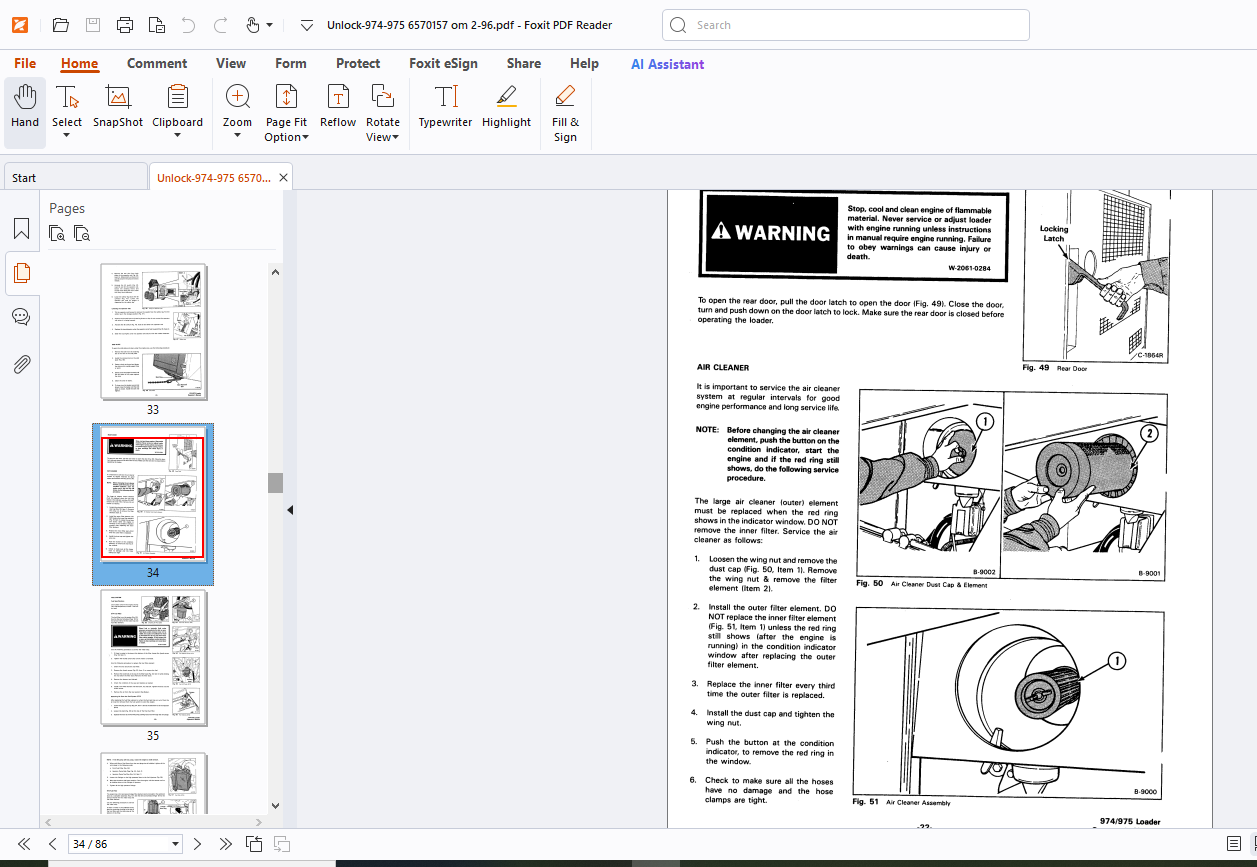Click the Search field

pos(846,25)
